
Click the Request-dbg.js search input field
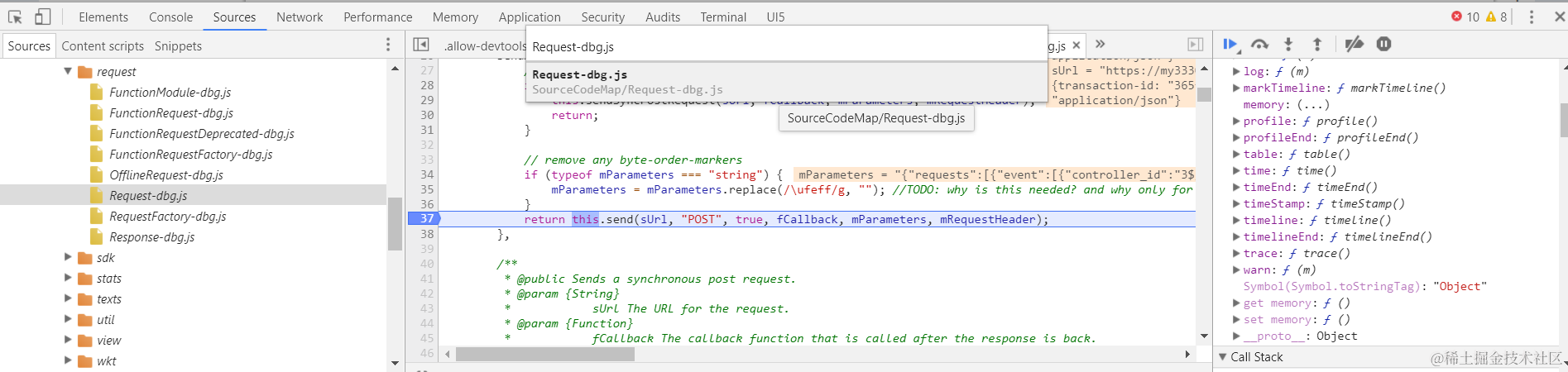click(786, 47)
